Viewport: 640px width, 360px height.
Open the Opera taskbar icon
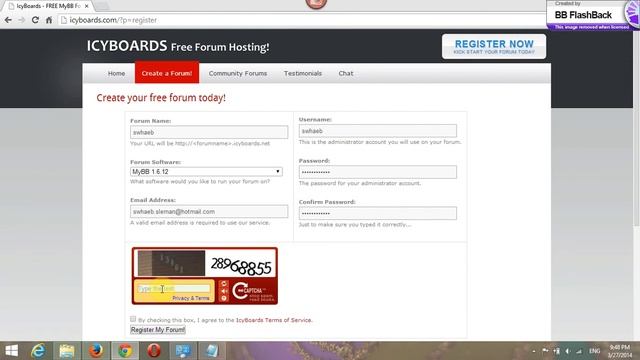(x=154, y=351)
